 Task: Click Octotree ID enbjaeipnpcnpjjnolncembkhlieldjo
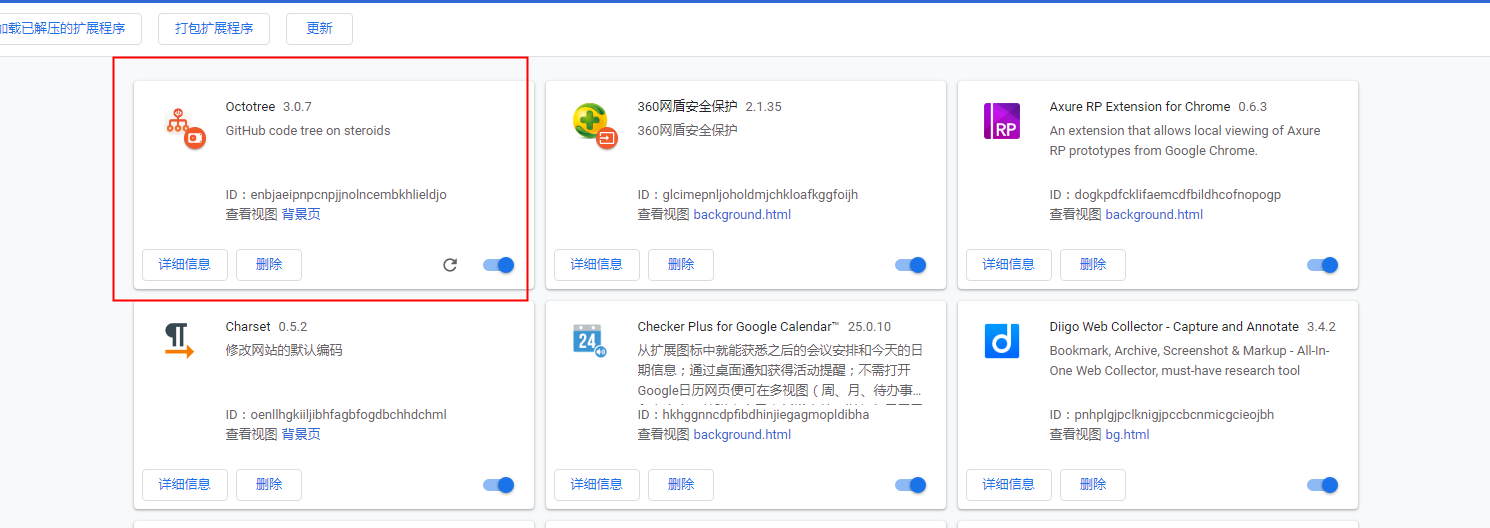coord(349,194)
